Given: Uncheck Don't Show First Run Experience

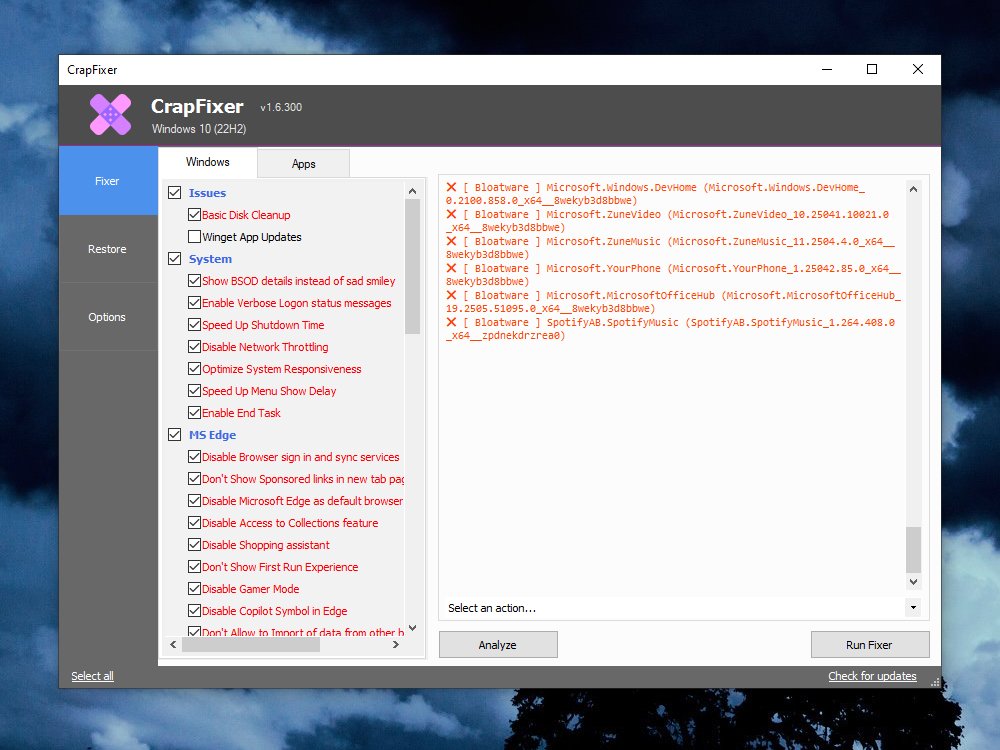Looking at the screenshot, I should [195, 566].
